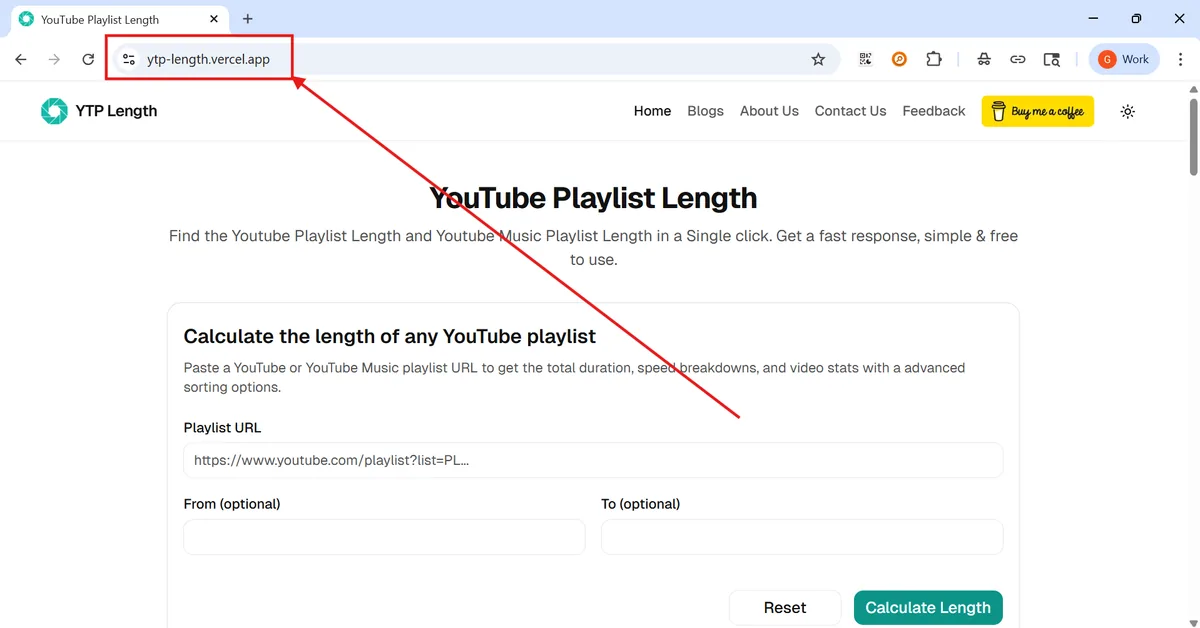Reload the page with the refresh icon

coord(88,60)
